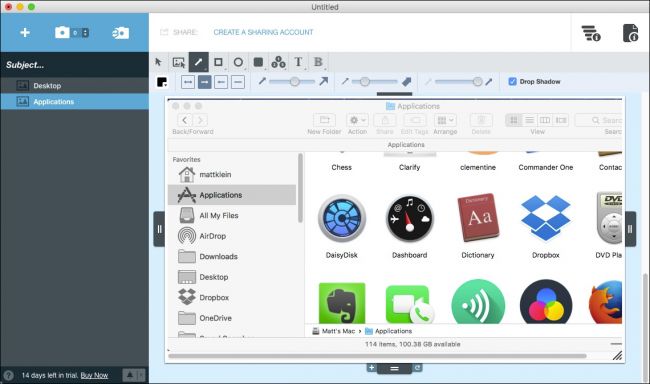650x384 pixels.
Task: Click the Buy Now link
Action: pyautogui.click(x=94, y=375)
